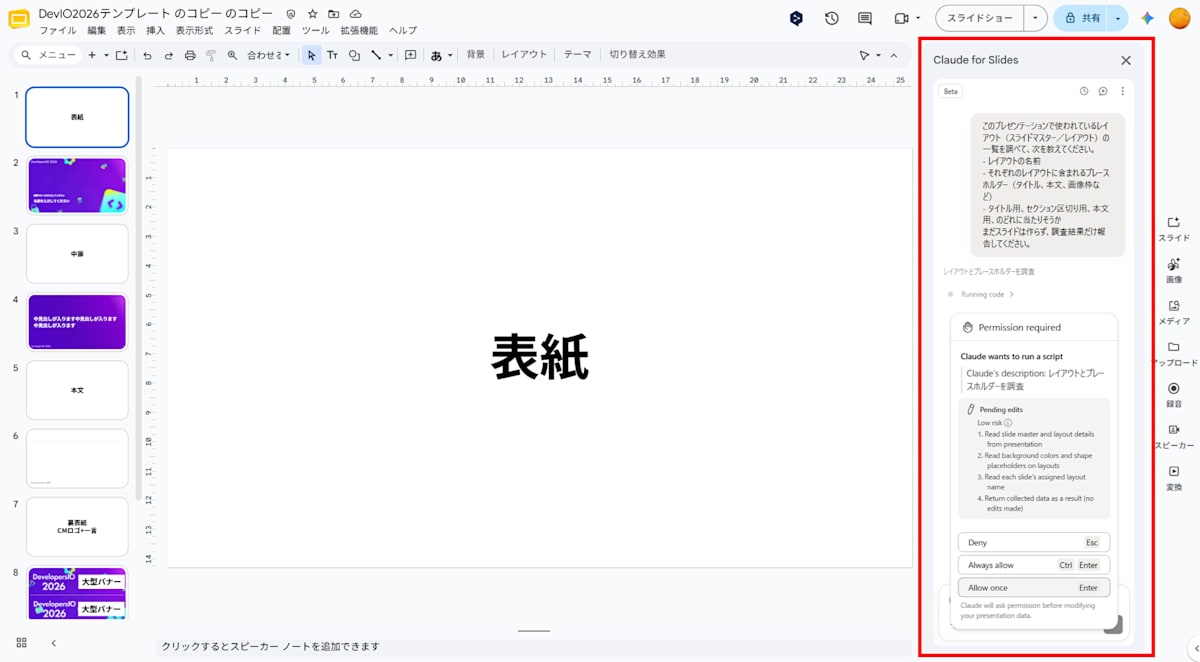
Task: Start a new chat in Claude panel
Action: 1103,91
